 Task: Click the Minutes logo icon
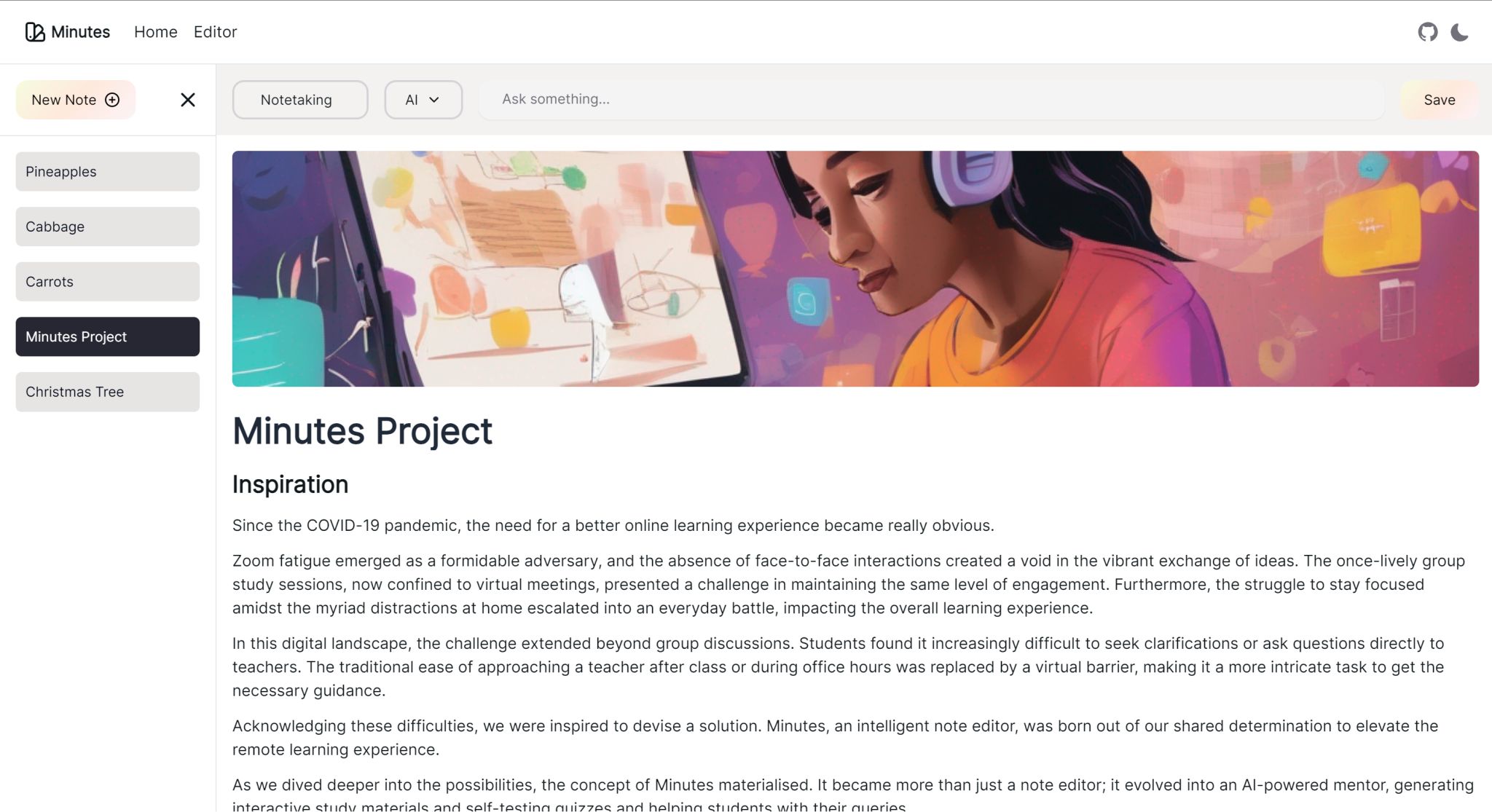pyautogui.click(x=35, y=32)
